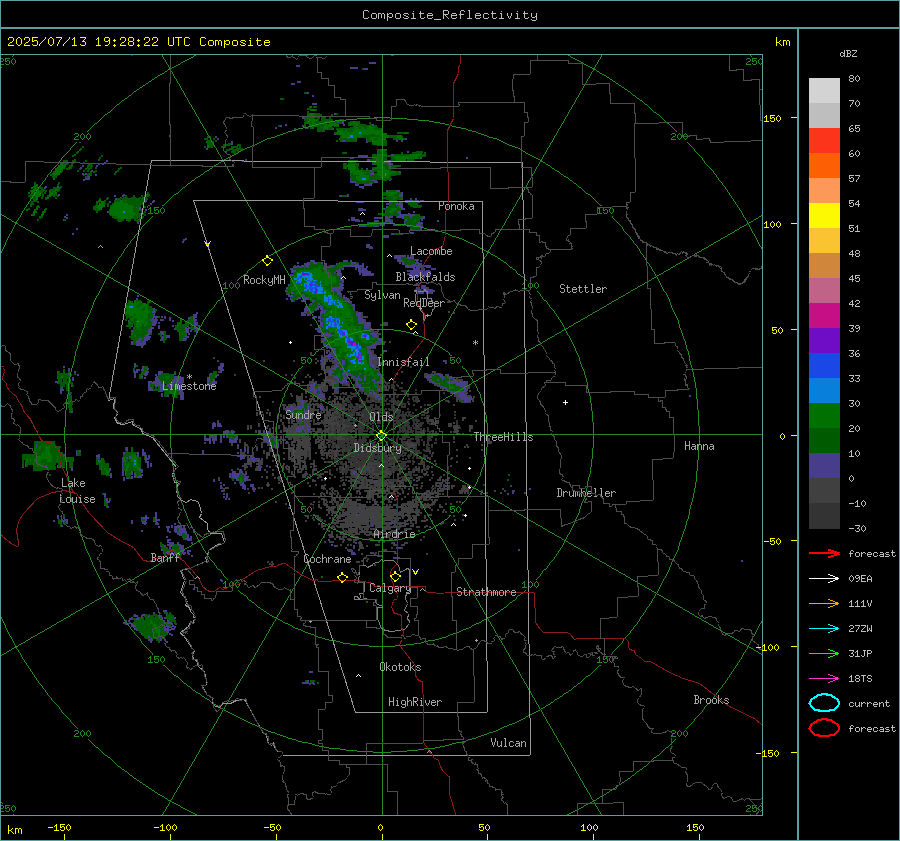Click the yellow 51-54 dBZ legend swatch
The height and width of the screenshot is (841, 900).
click(x=824, y=216)
